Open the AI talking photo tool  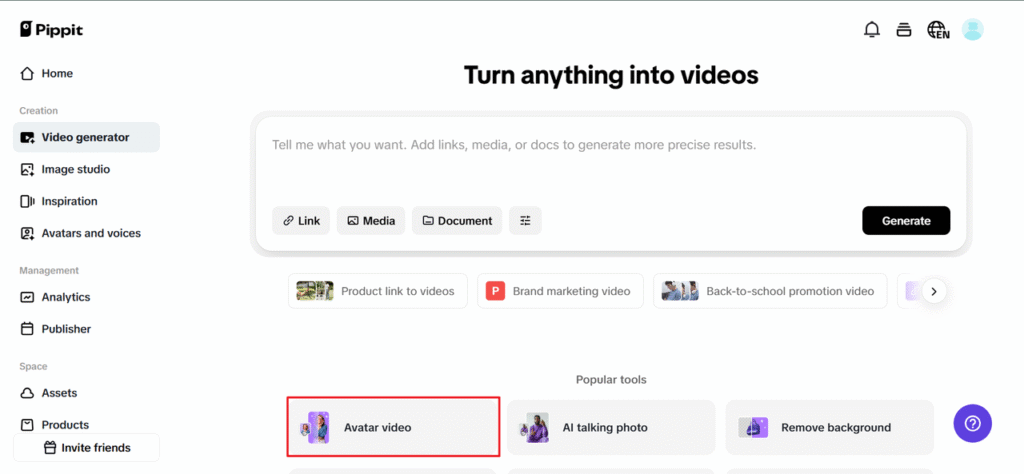coord(611,428)
